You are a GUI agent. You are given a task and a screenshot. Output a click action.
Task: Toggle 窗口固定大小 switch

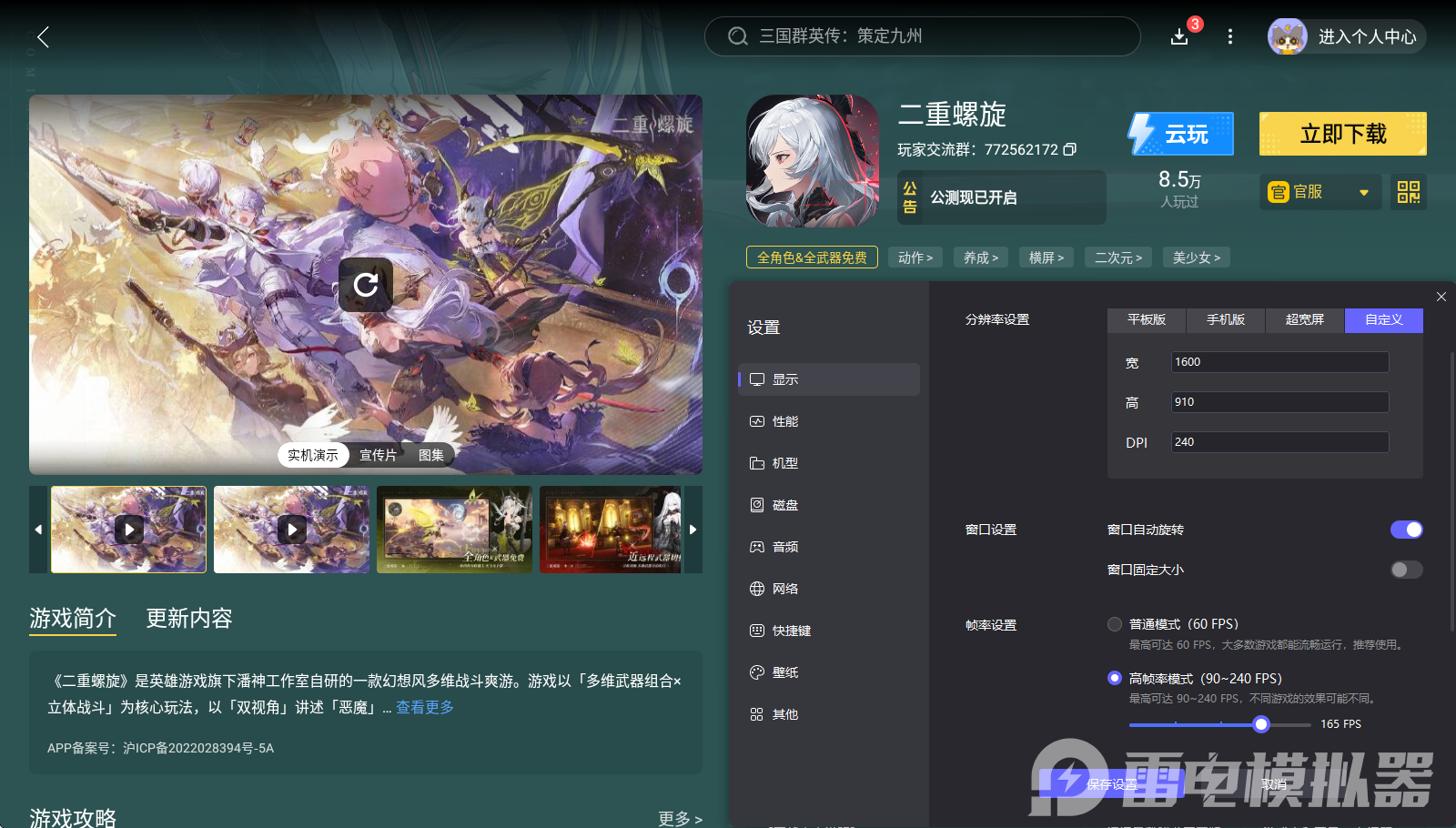tap(1407, 570)
